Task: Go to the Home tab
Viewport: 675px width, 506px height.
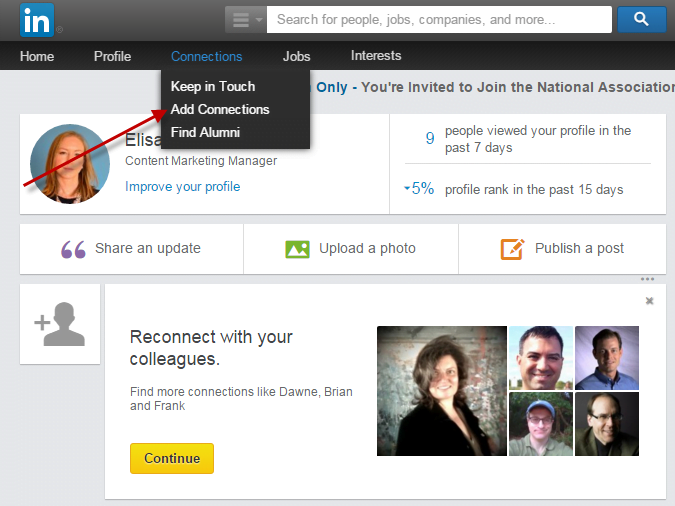Action: click(37, 56)
